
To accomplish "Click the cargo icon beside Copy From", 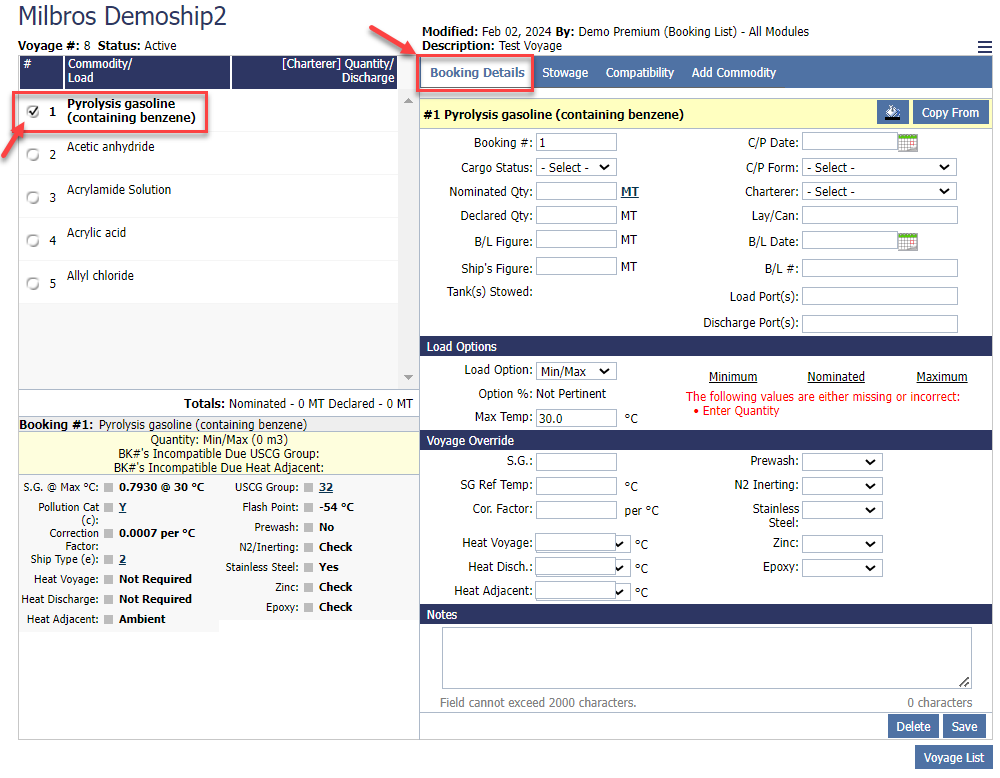I will coord(894,113).
